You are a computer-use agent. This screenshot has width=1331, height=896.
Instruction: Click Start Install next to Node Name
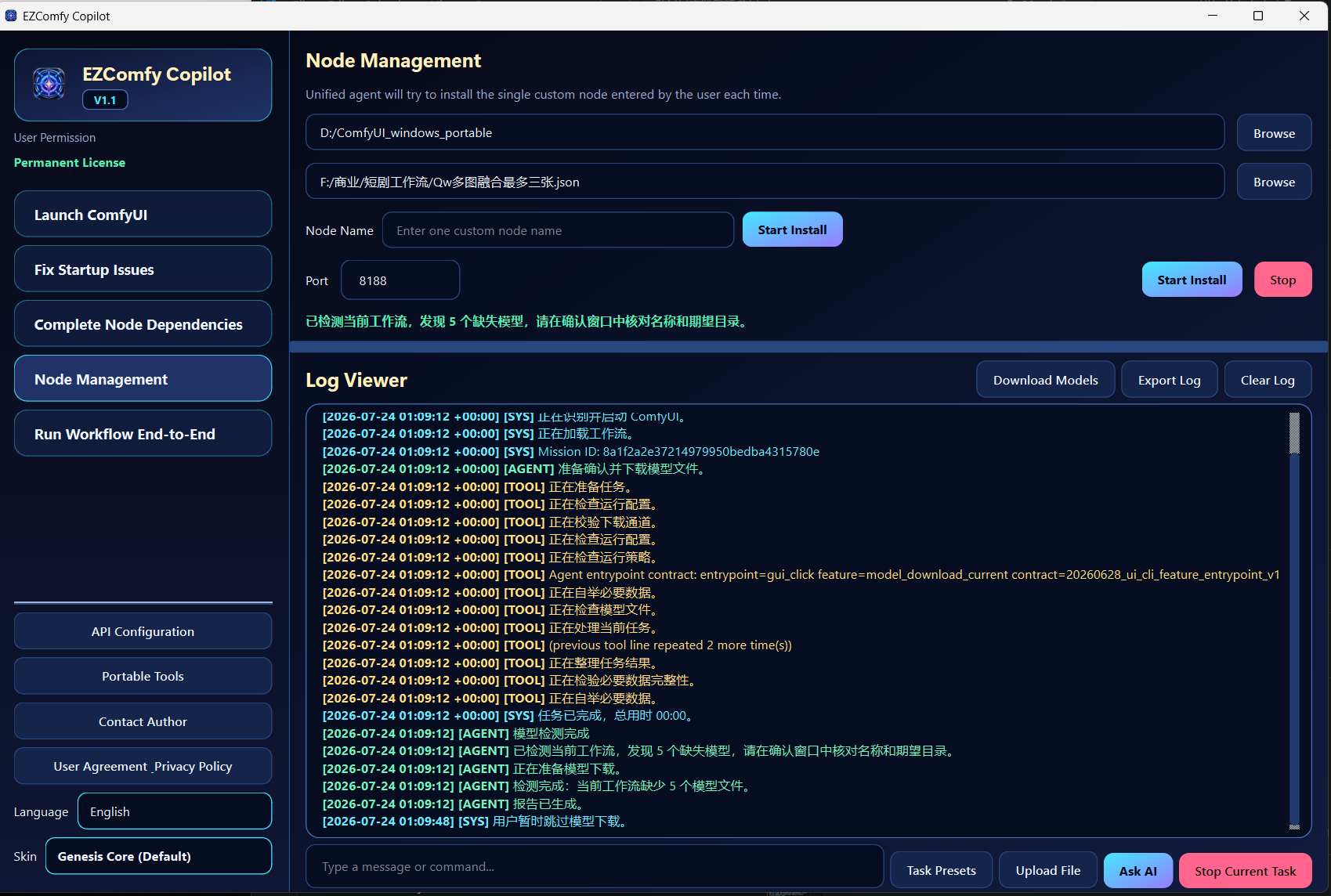(792, 229)
